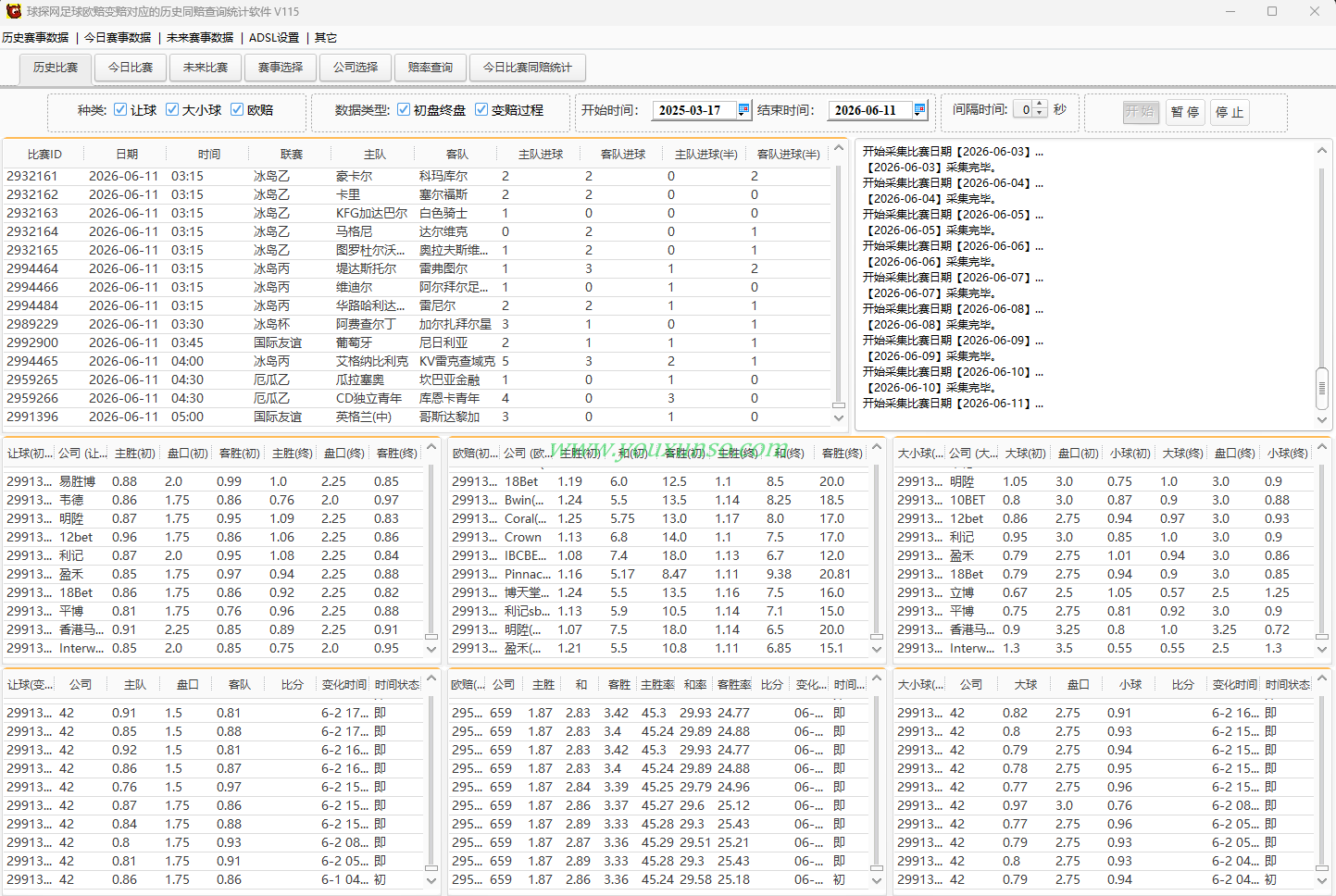
Task: Click the app logo icon in title bar
Action: pos(13,11)
